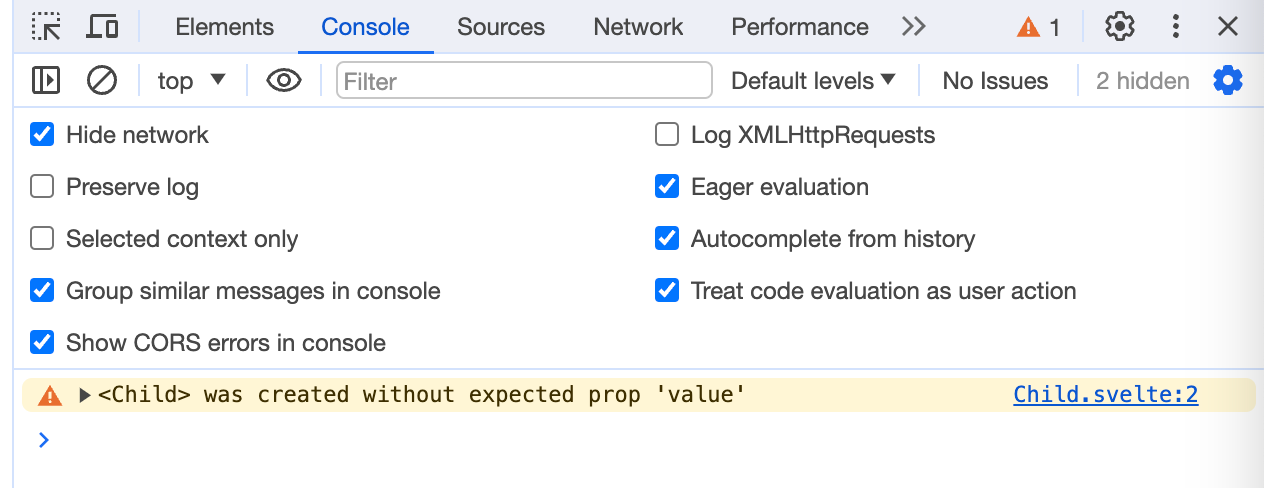The image size is (1264, 488).
Task: Expand the Child warning message triangle
Action: (x=85, y=395)
